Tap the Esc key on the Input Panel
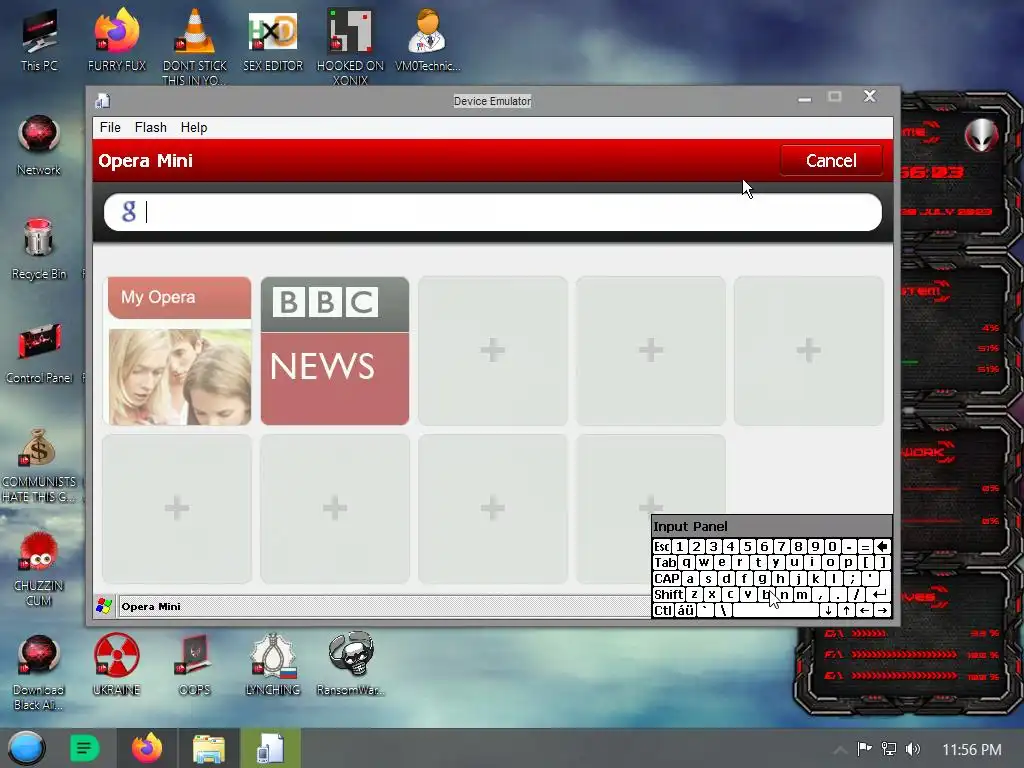The height and width of the screenshot is (768, 1024). (x=662, y=547)
